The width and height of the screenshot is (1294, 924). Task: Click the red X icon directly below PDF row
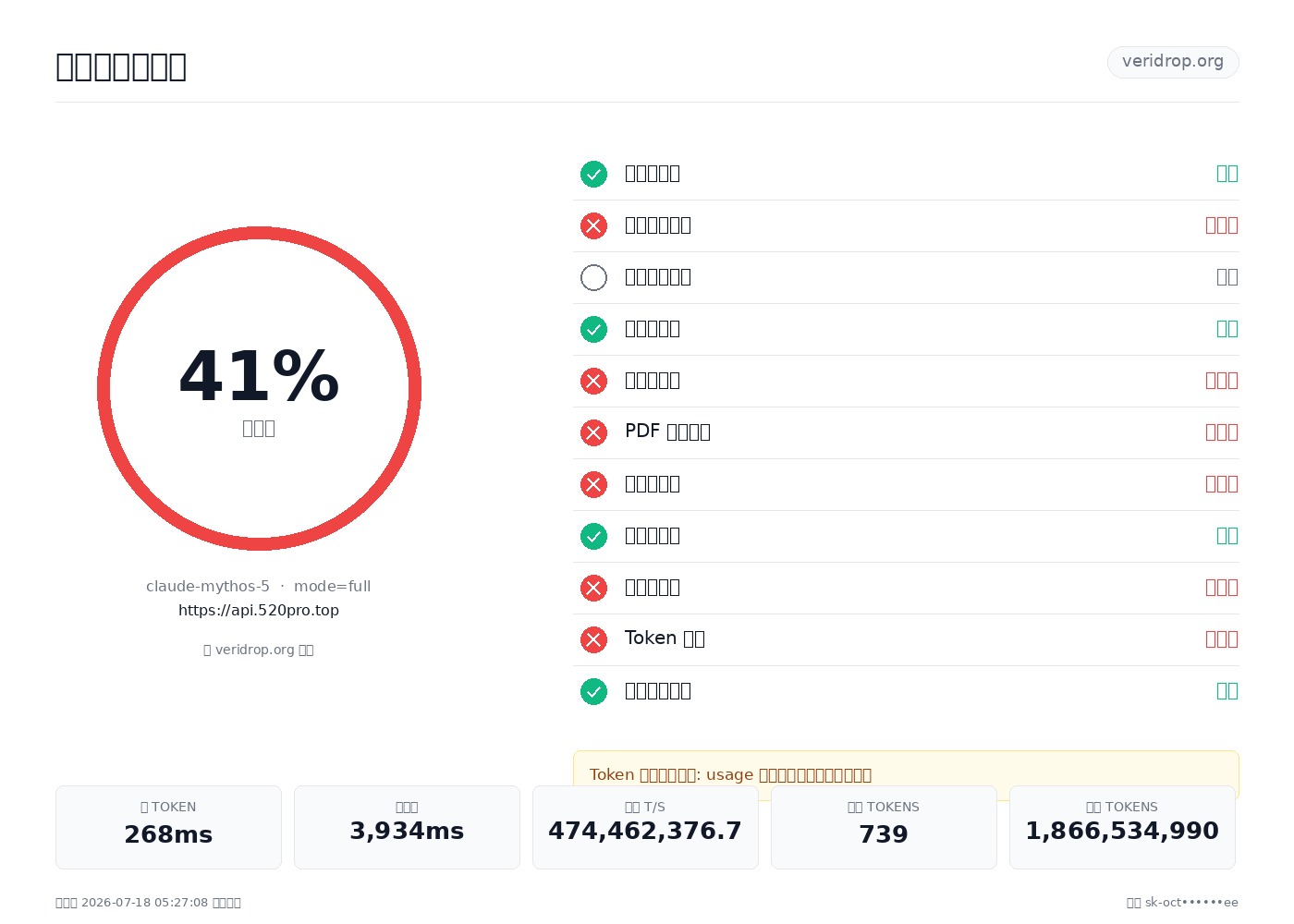[593, 484]
